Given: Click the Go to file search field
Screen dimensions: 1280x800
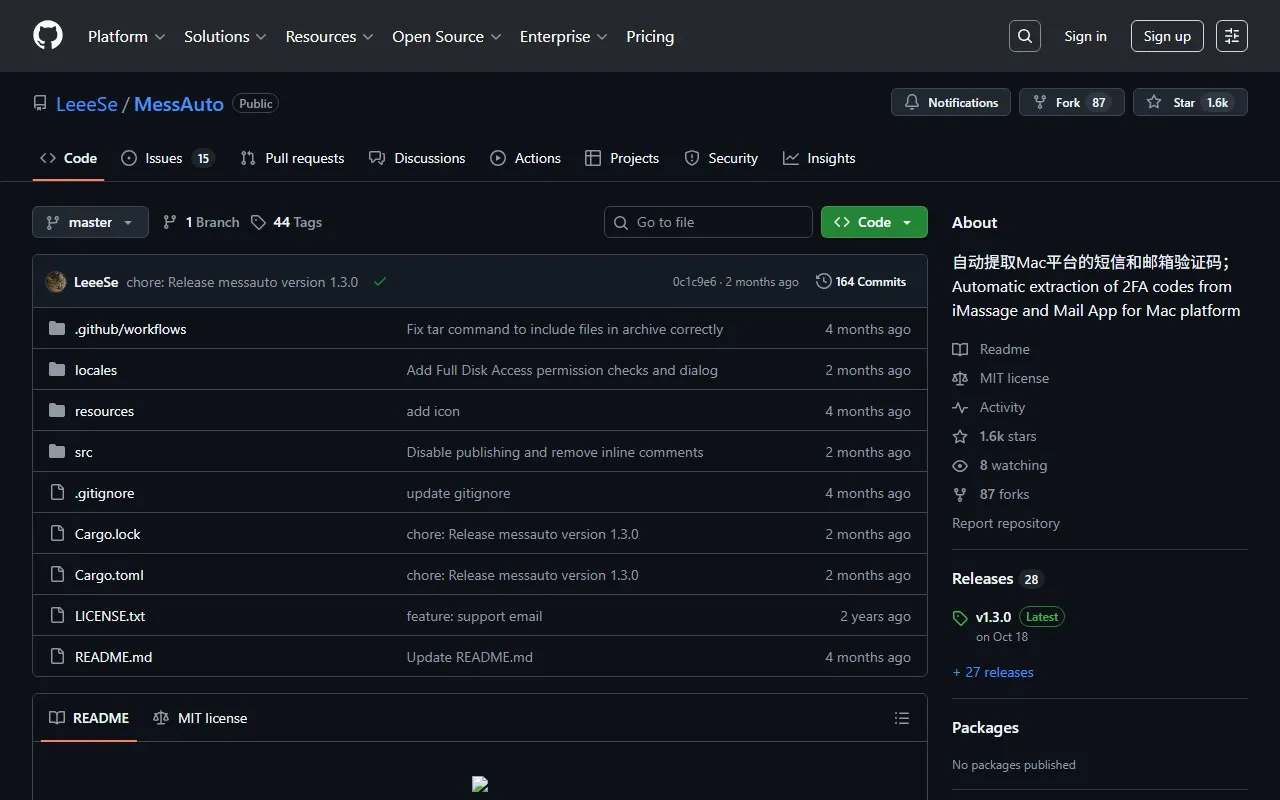Looking at the screenshot, I should pos(708,222).
